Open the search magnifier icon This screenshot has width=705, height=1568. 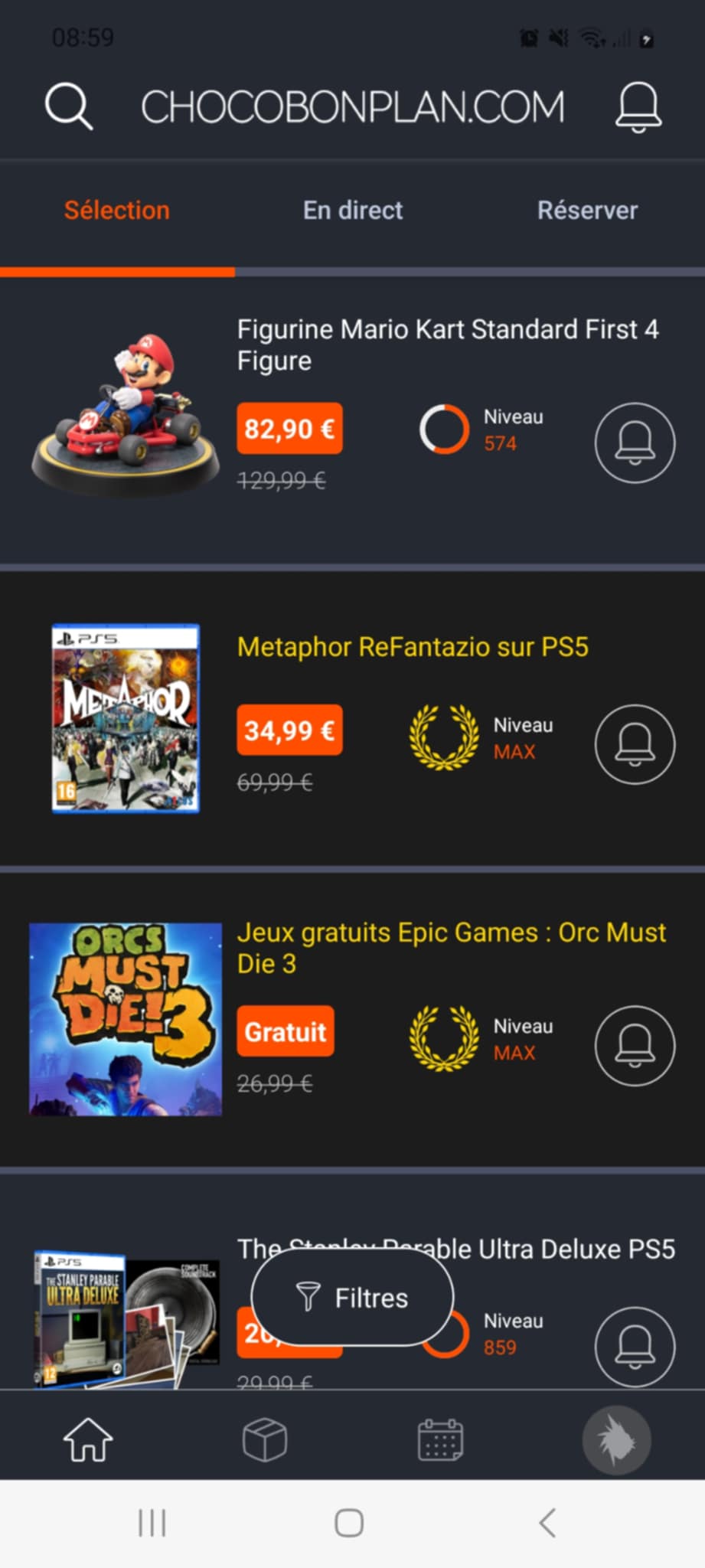[69, 106]
